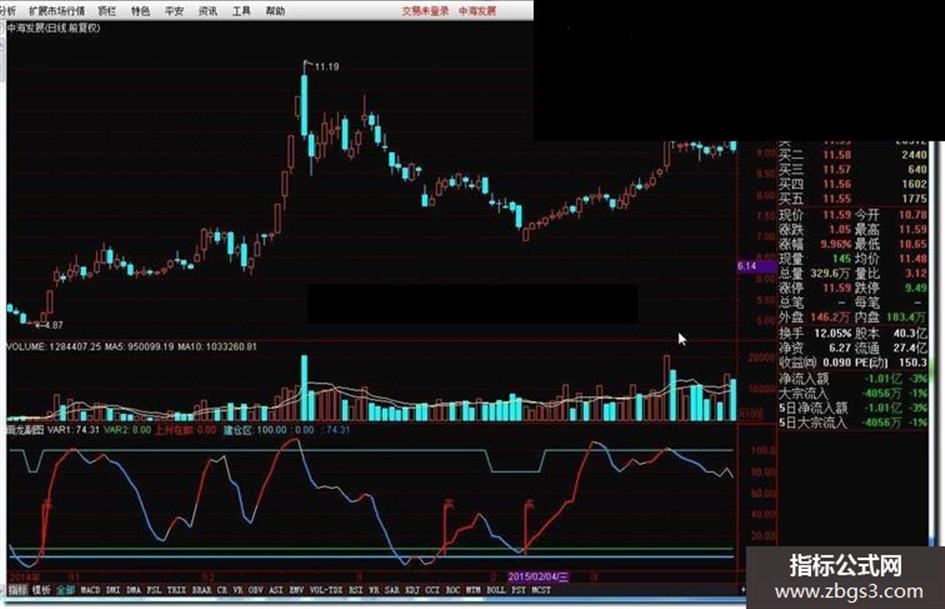
Task: Click the 5日大宗流入 row
Action: (853, 422)
